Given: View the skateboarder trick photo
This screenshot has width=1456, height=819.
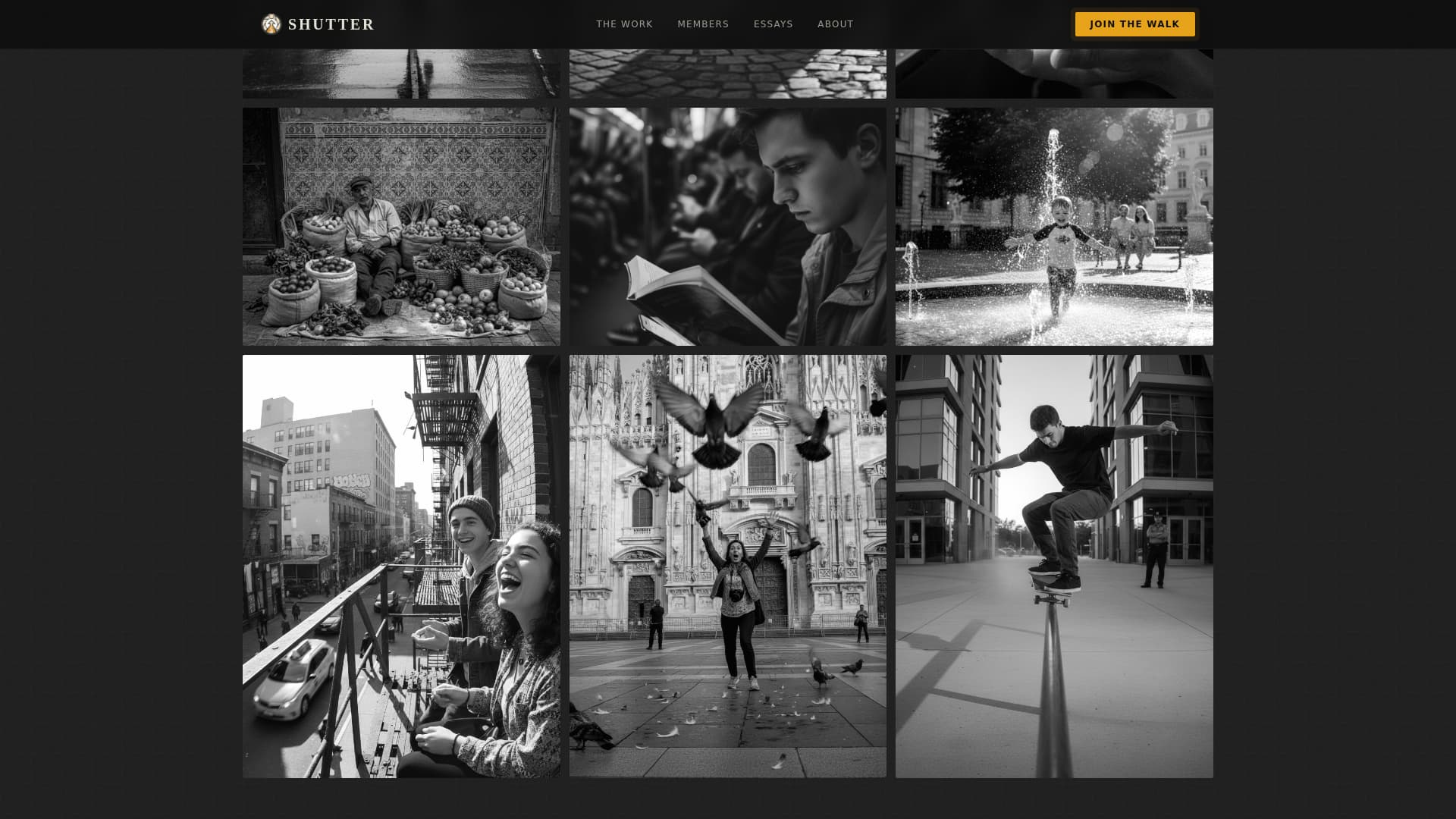Looking at the screenshot, I should click(1054, 566).
